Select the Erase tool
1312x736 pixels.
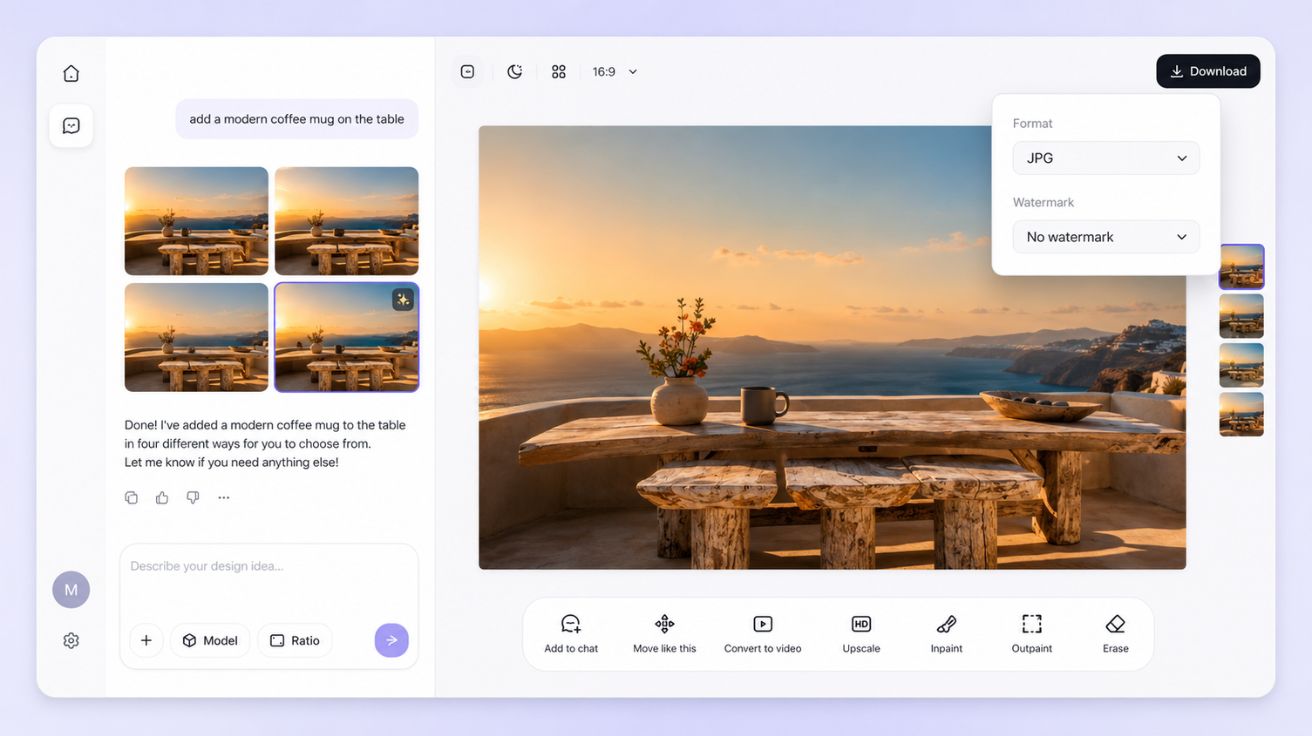[x=1116, y=634]
